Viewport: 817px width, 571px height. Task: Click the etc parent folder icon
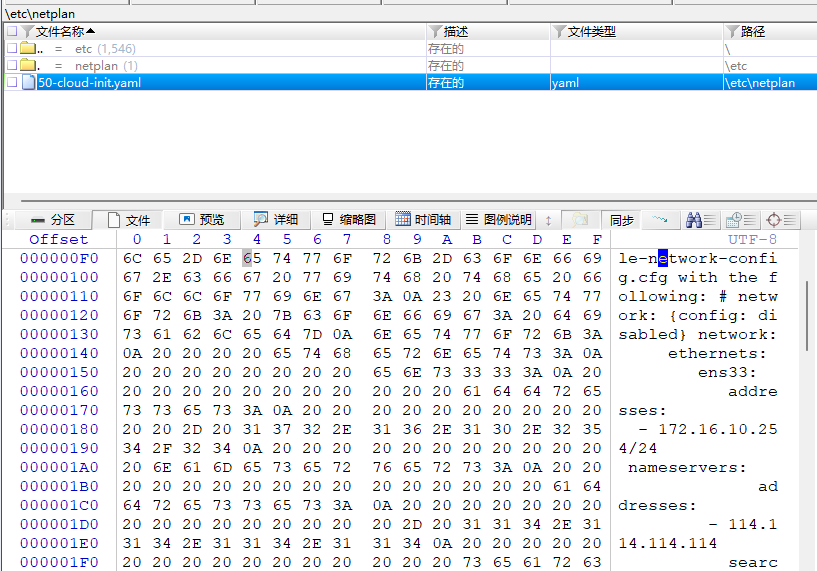tap(28, 48)
